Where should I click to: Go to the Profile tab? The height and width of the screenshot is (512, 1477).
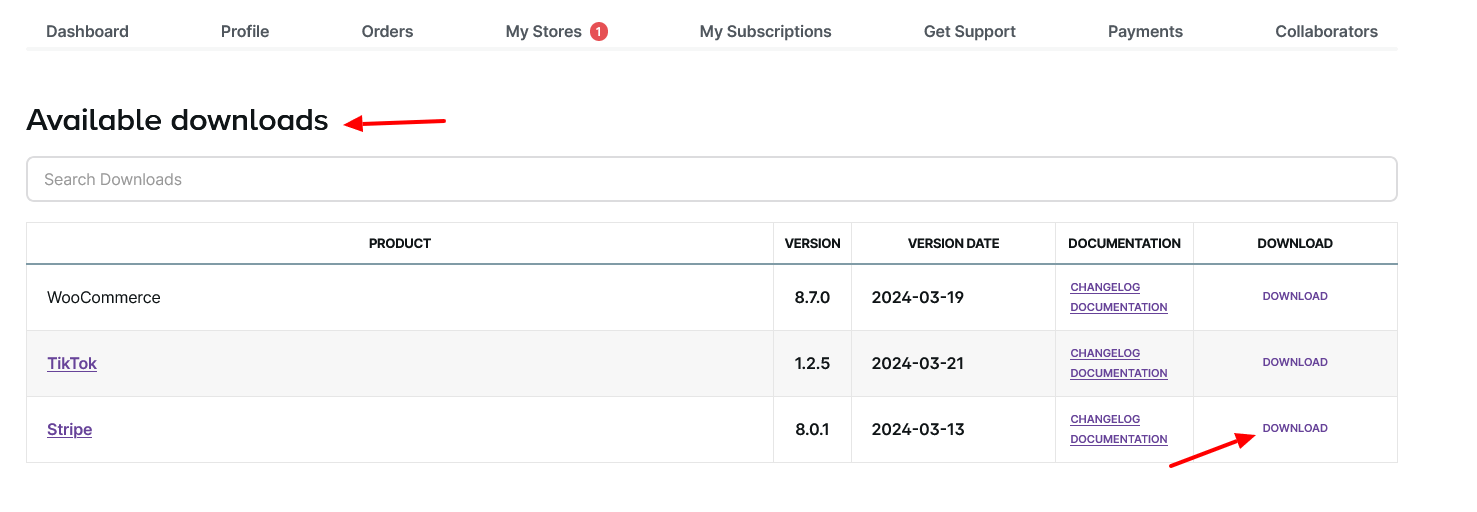click(x=245, y=31)
